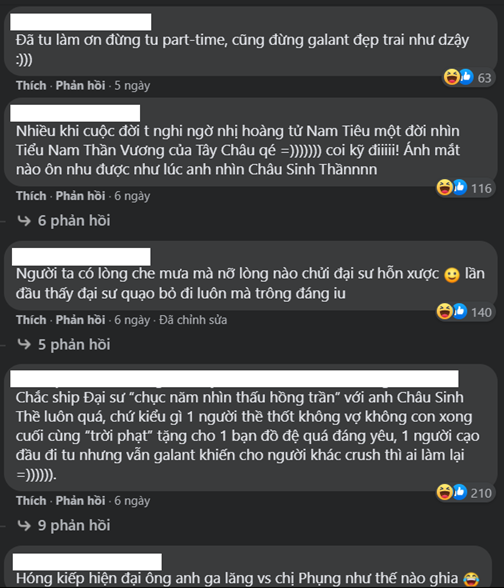Reply to the Chắc ship Đại sư comment
504x588 pixels.
[80, 501]
